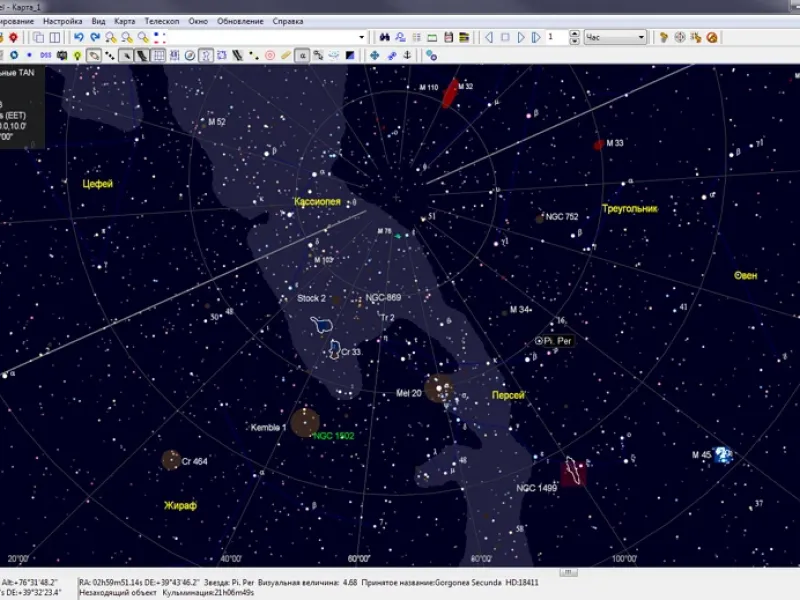Zoom out on the sky chart
Image resolution: width=800 pixels, height=600 pixels.
click(126, 37)
